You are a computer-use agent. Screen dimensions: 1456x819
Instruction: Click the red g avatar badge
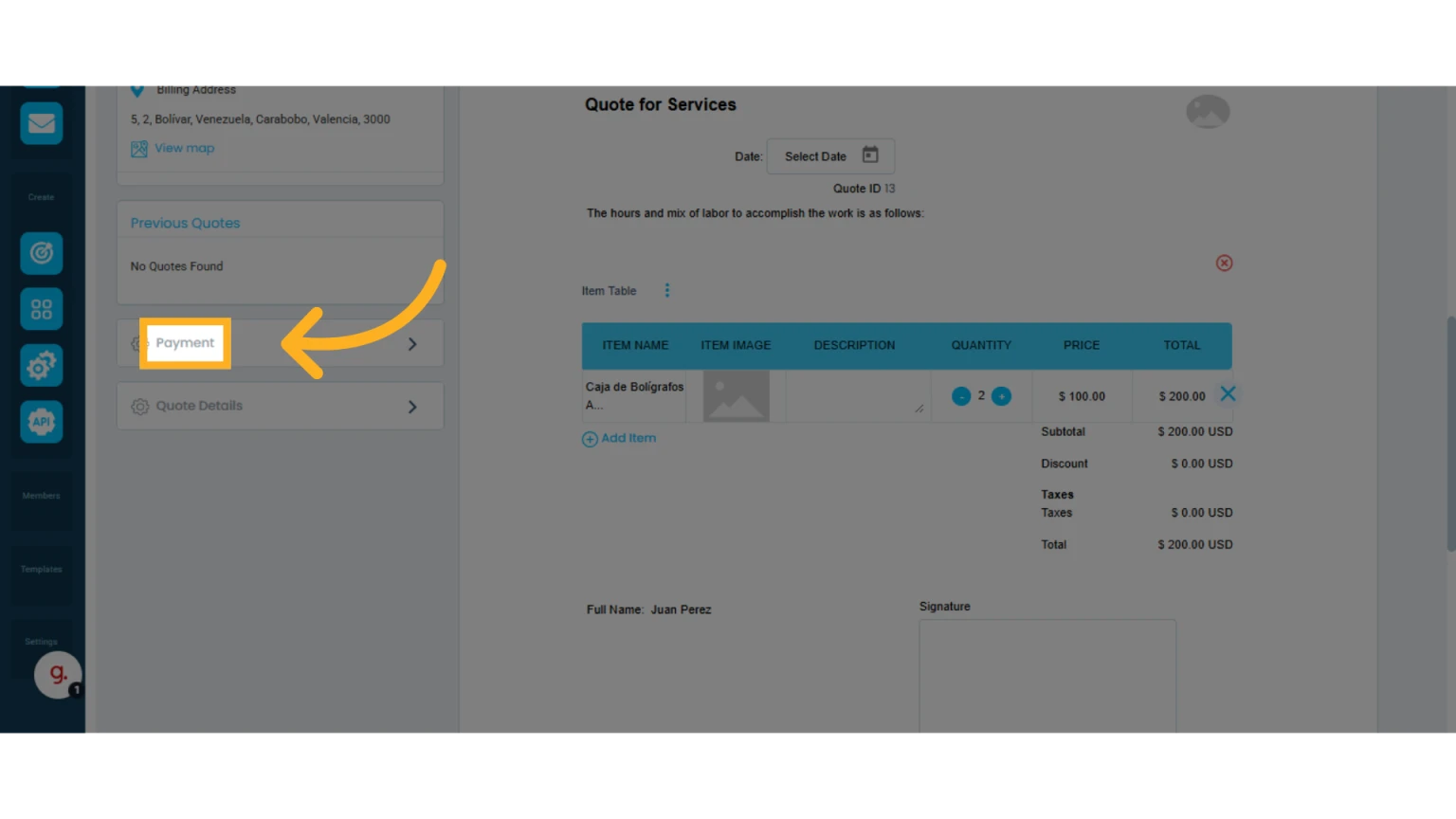tap(58, 675)
